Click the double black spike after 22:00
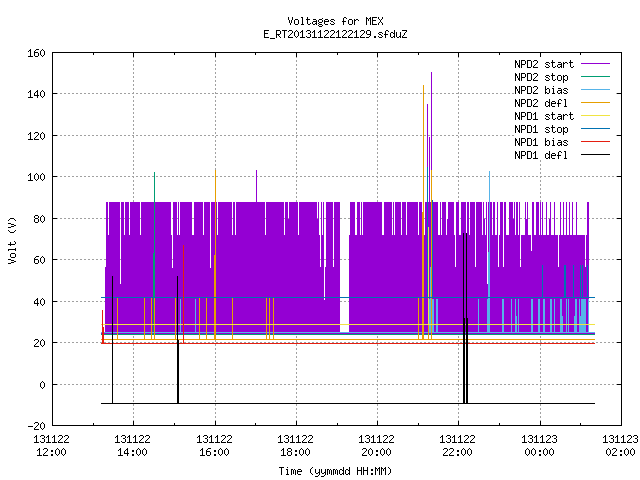Image resolution: width=640 pixels, height=480 pixels. click(x=465, y=318)
